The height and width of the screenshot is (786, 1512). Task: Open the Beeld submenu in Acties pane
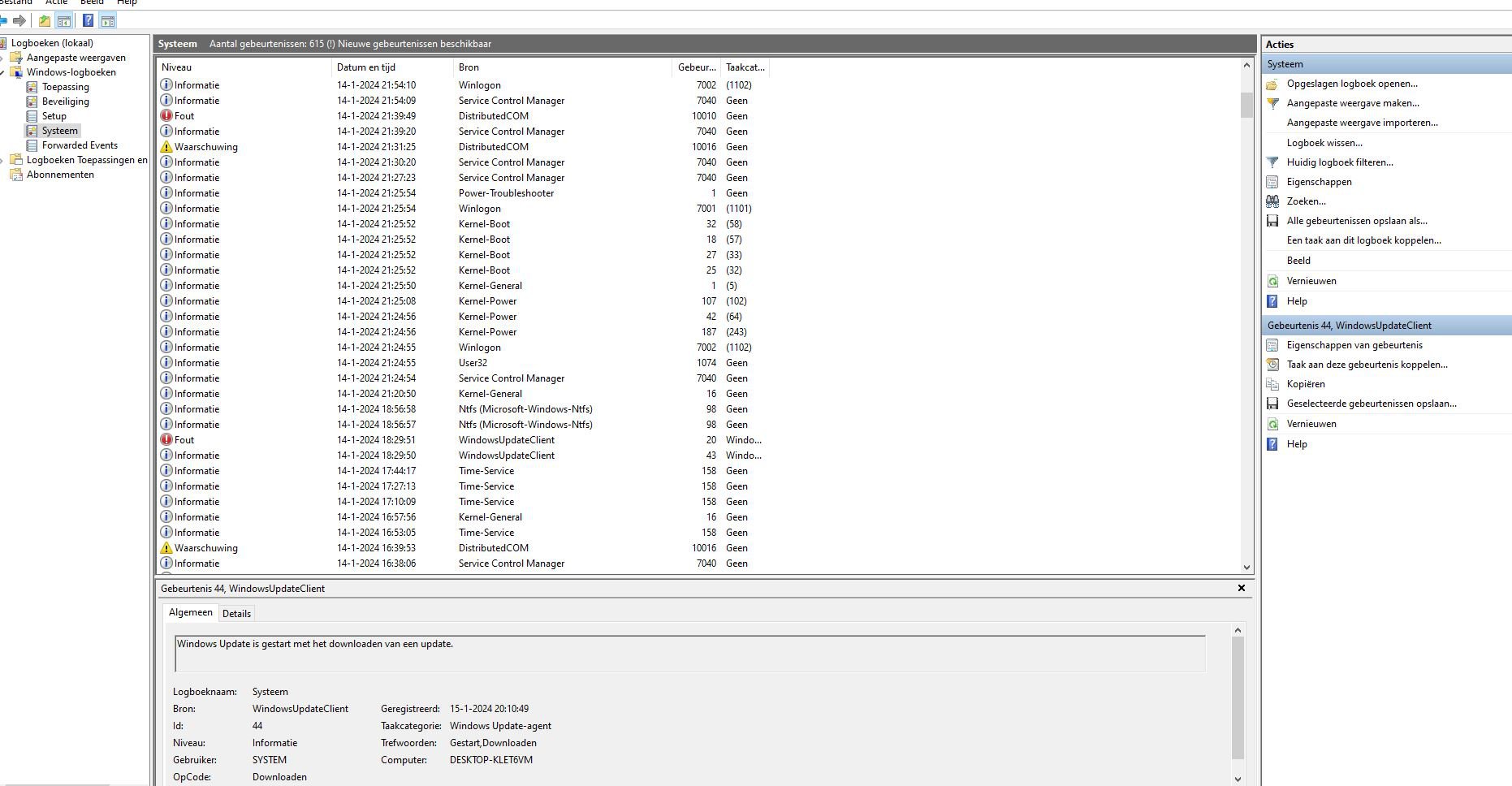coord(1298,261)
